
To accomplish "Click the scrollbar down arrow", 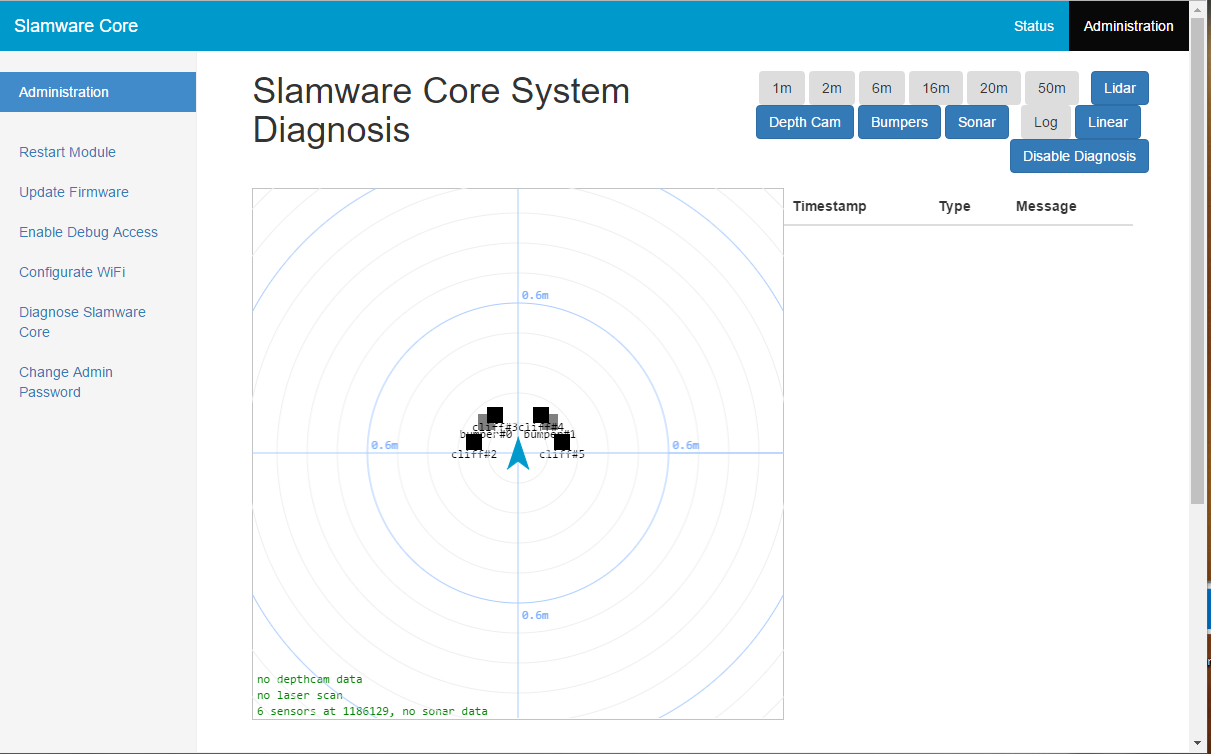I will click(x=1198, y=744).
